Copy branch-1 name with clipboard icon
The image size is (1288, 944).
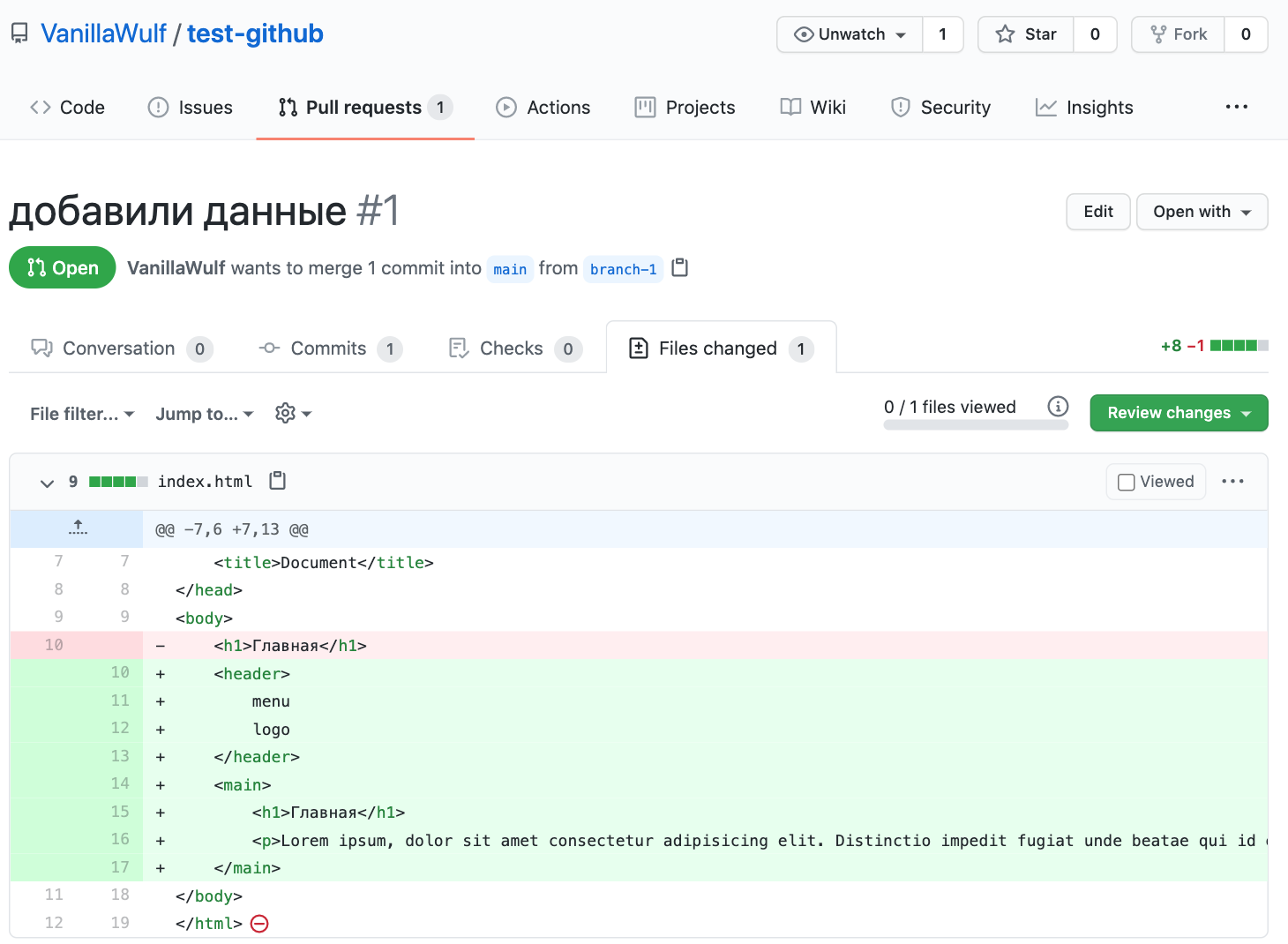coord(679,267)
